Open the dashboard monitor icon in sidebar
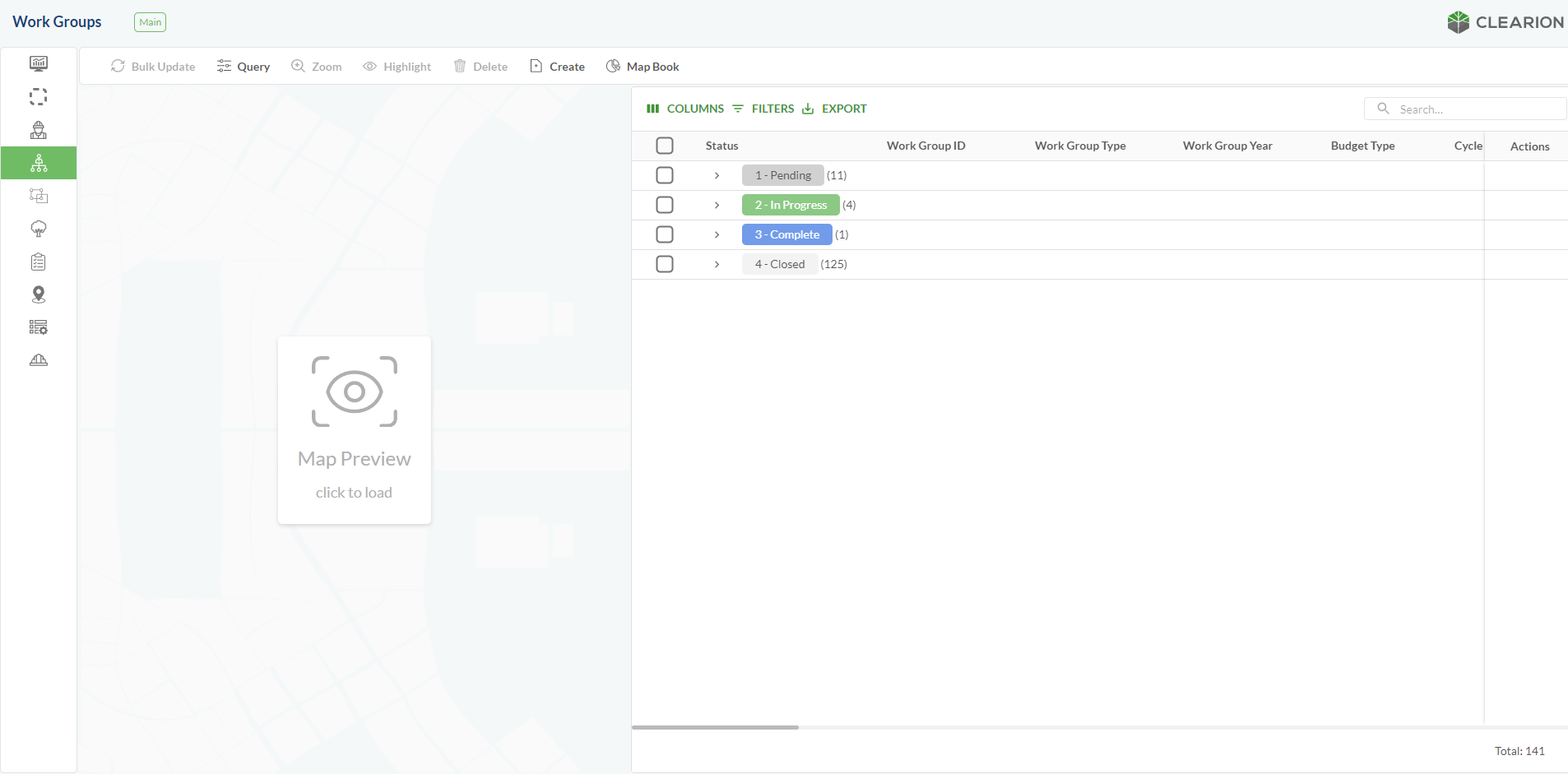Image resolution: width=1568 pixels, height=774 pixels. [x=39, y=63]
